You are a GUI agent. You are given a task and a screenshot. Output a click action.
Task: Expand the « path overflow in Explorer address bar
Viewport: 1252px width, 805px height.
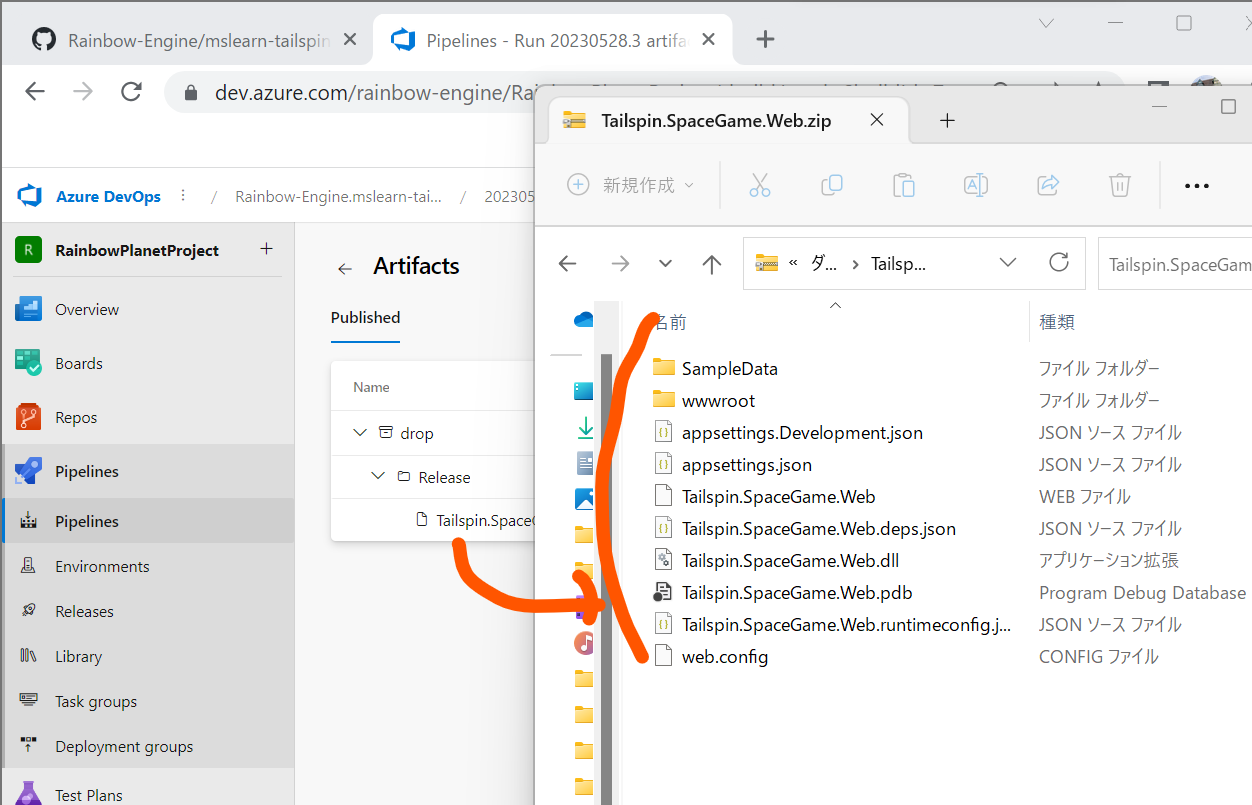(x=793, y=263)
